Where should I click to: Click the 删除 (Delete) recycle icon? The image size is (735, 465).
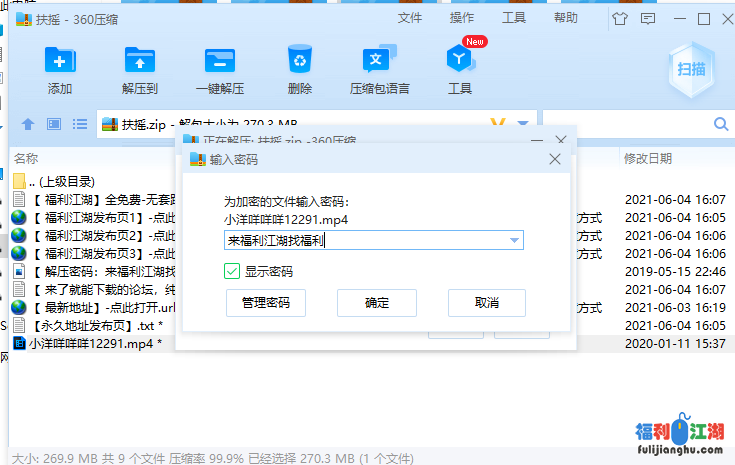click(x=300, y=62)
